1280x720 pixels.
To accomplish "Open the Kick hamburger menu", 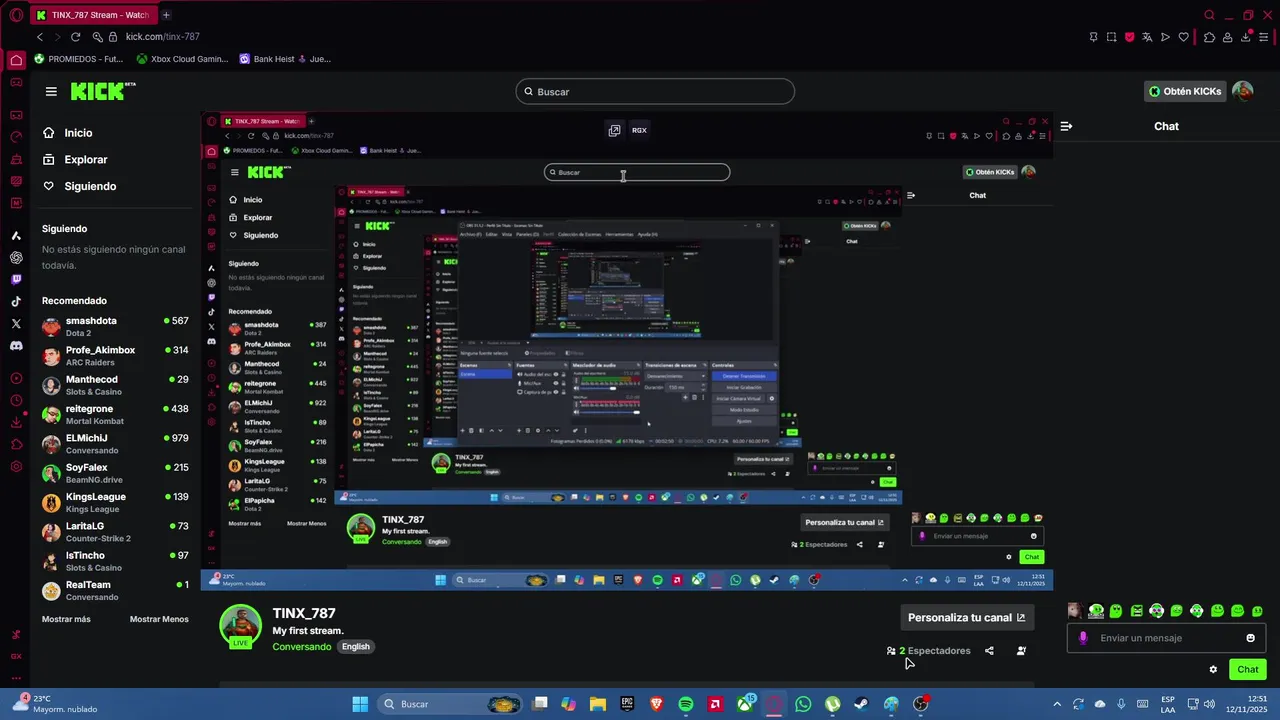I will (x=51, y=91).
